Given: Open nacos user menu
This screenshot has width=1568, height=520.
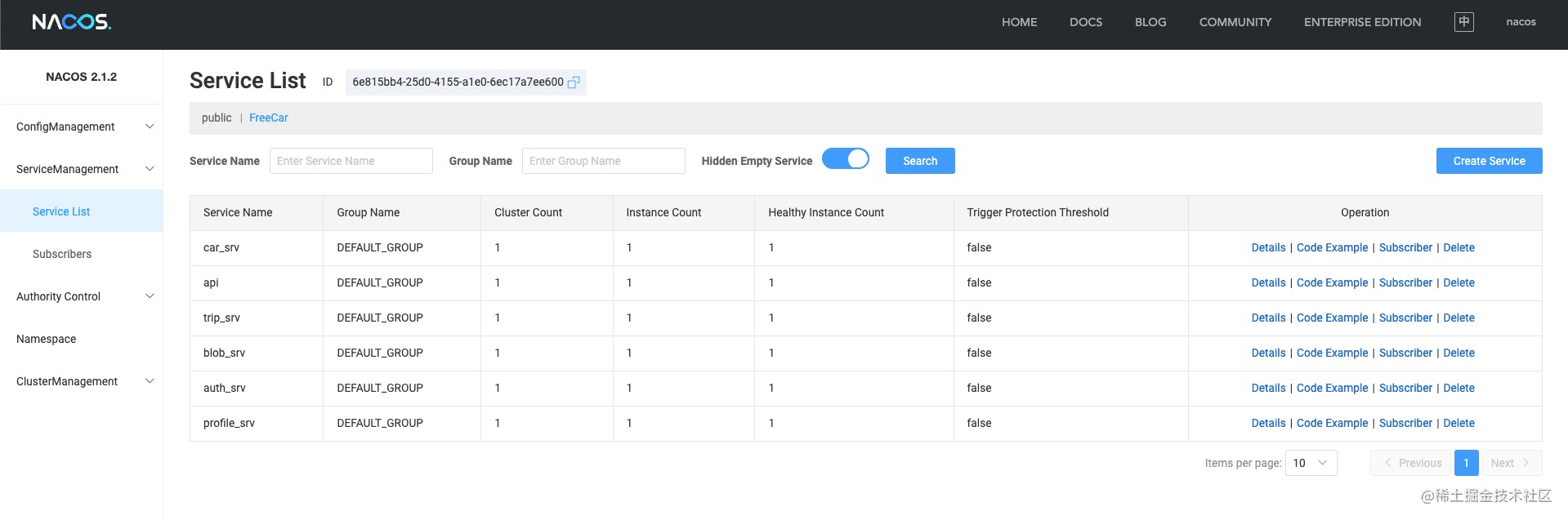Looking at the screenshot, I should [1521, 22].
